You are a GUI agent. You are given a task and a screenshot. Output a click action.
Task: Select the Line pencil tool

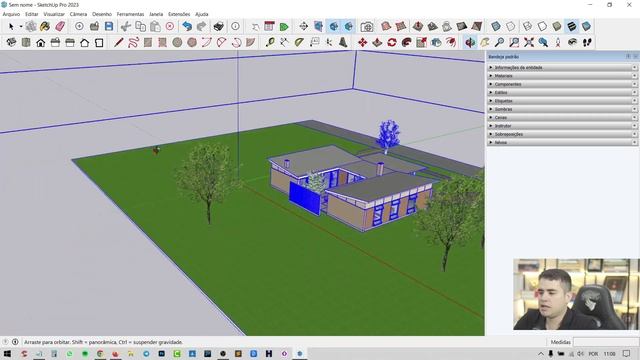(x=119, y=42)
